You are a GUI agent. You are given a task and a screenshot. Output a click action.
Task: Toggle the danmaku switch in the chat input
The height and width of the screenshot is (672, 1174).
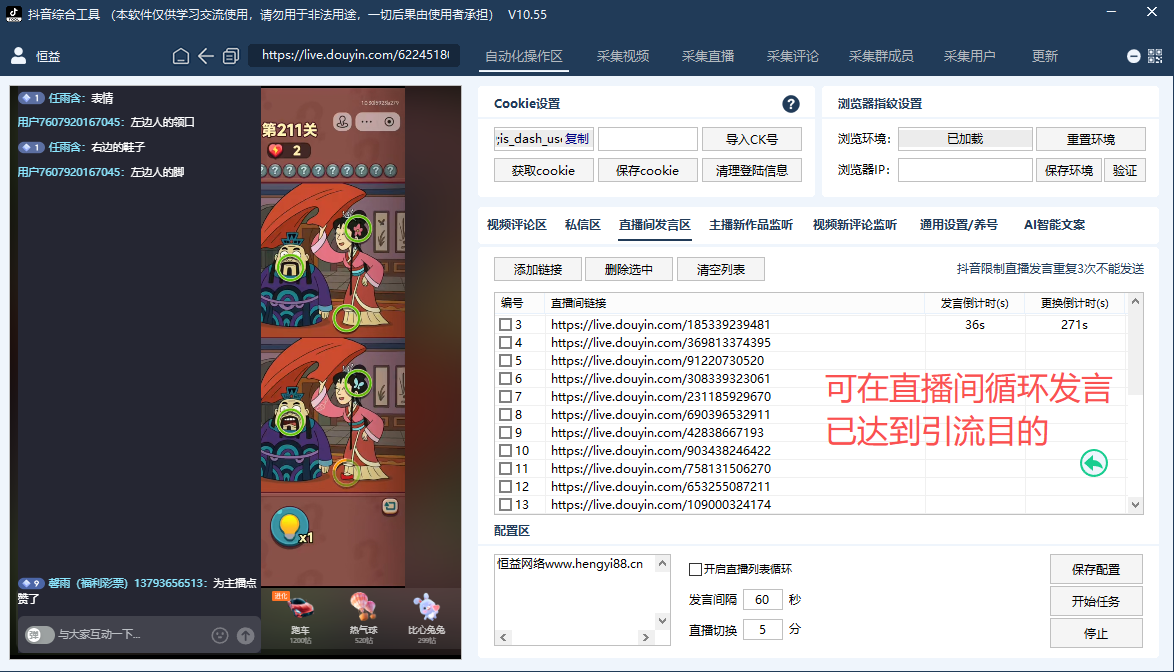pos(39,635)
